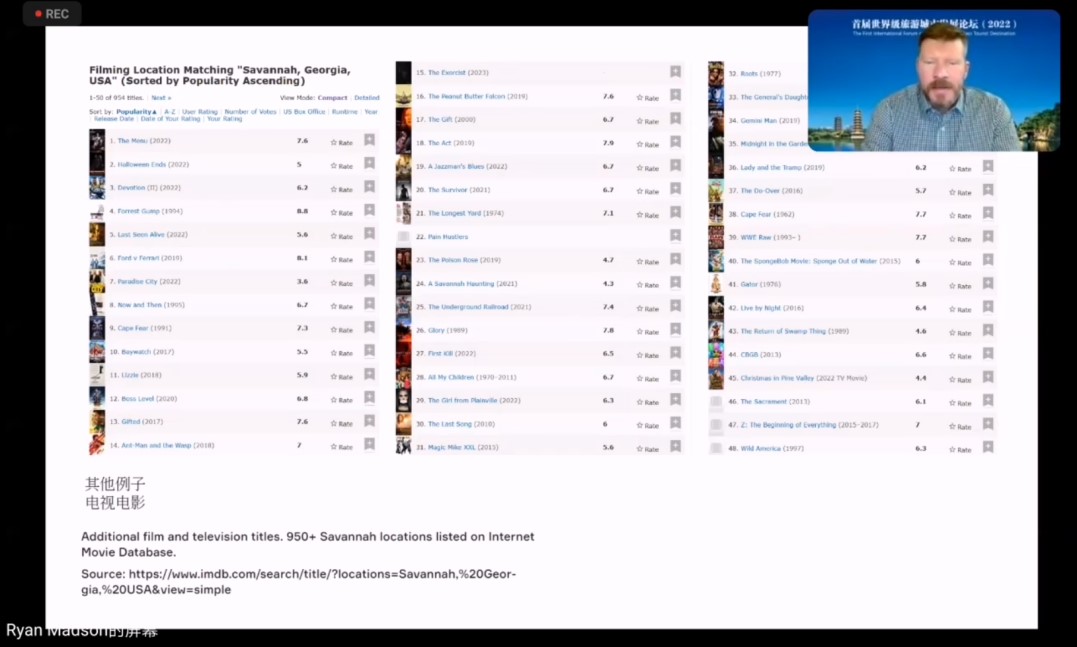Viewport: 1077px width, 647px height.
Task: Click the REC recording indicator
Action: pyautogui.click(x=51, y=14)
